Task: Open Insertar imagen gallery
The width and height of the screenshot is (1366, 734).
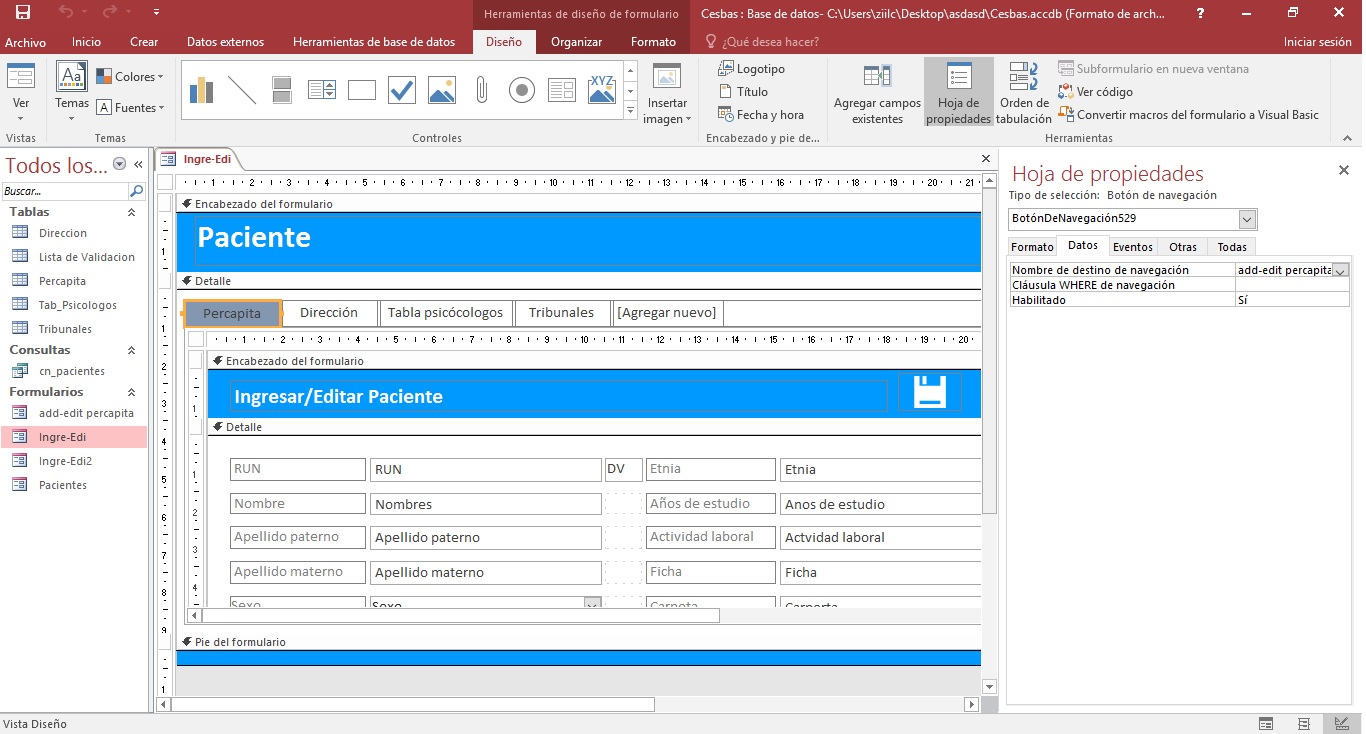Action: [667, 93]
